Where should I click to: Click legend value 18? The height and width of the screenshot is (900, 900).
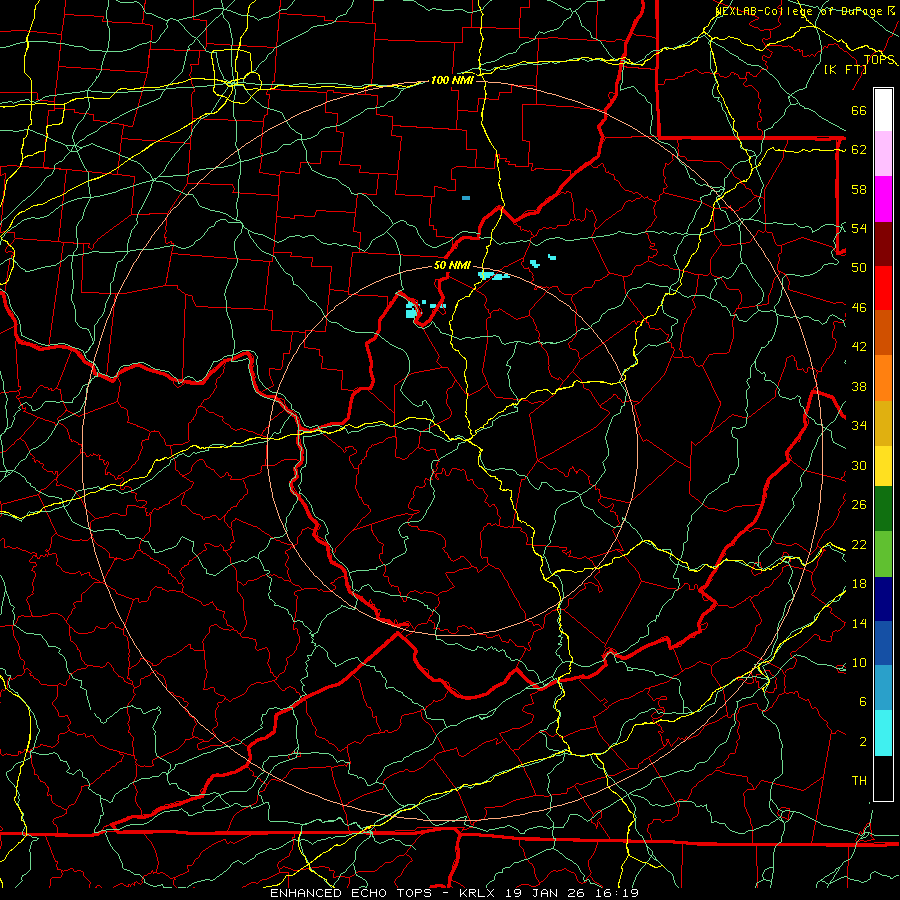pos(859,584)
